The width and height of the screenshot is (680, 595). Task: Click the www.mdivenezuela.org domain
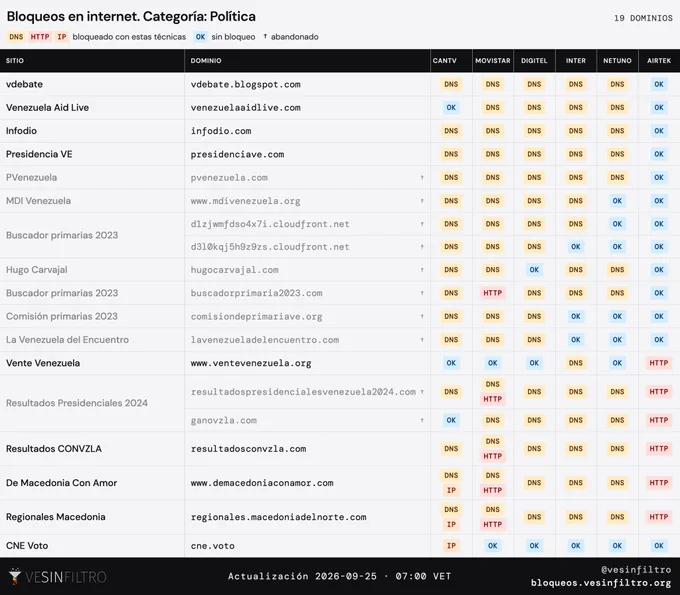pos(245,201)
